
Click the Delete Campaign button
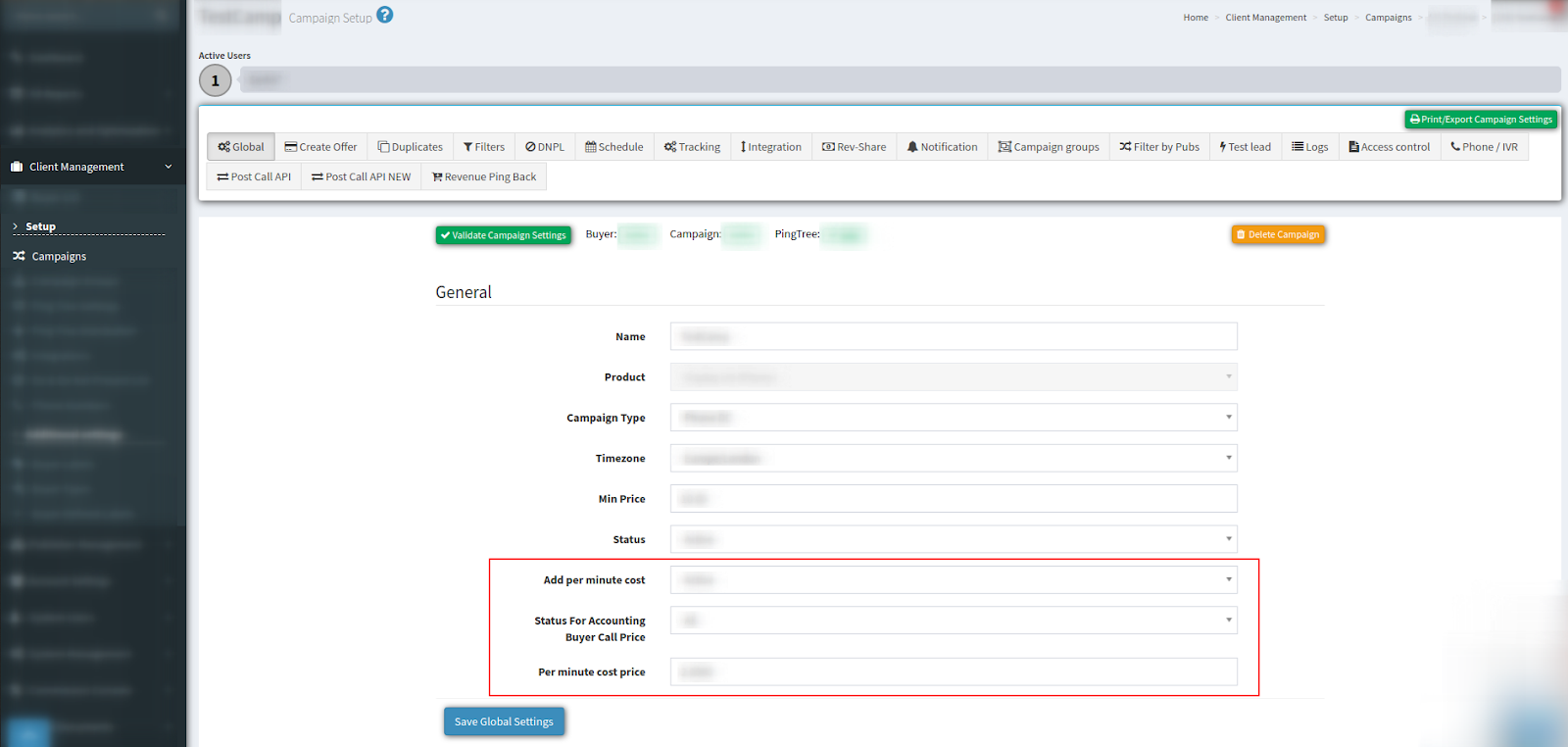[x=1278, y=235]
